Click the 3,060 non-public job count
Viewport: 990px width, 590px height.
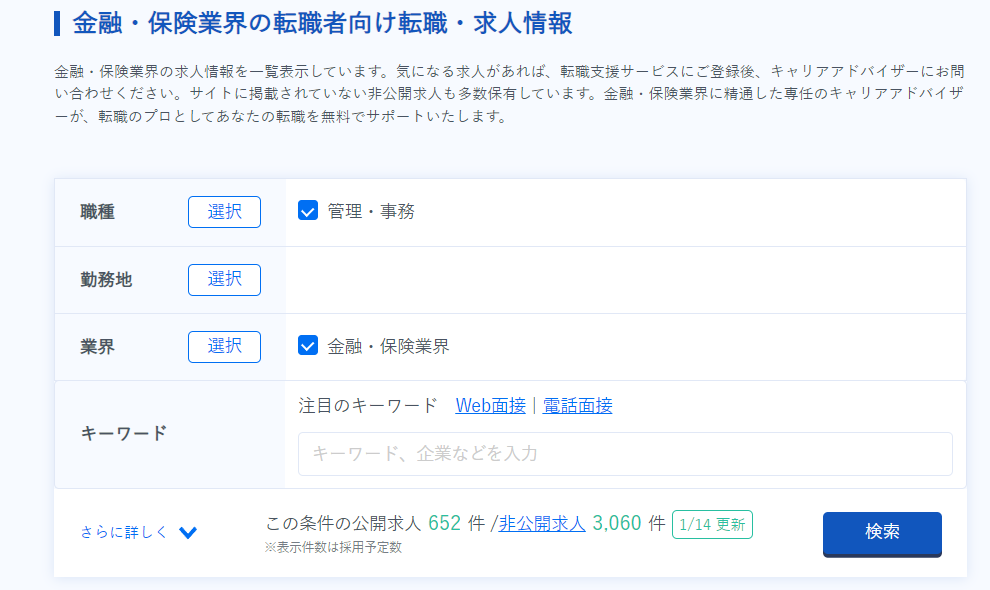click(x=617, y=523)
